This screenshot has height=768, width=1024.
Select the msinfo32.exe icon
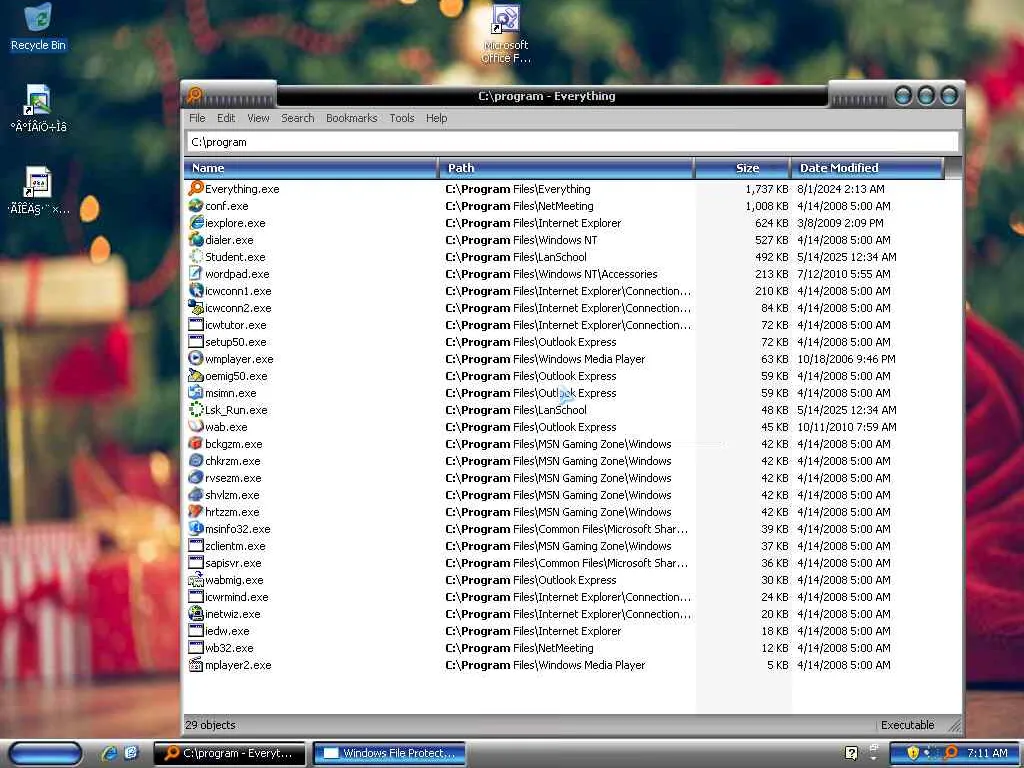pyautogui.click(x=196, y=528)
